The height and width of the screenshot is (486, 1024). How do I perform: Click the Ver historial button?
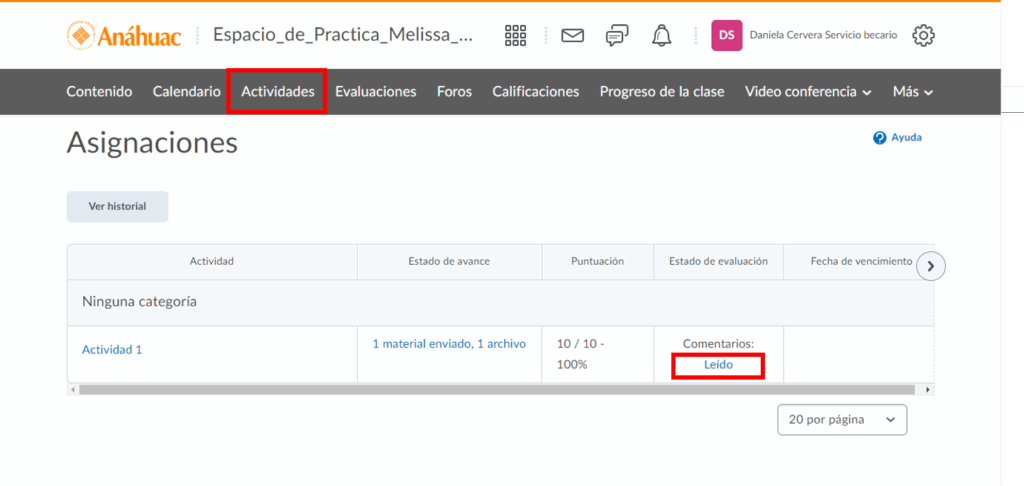[117, 206]
